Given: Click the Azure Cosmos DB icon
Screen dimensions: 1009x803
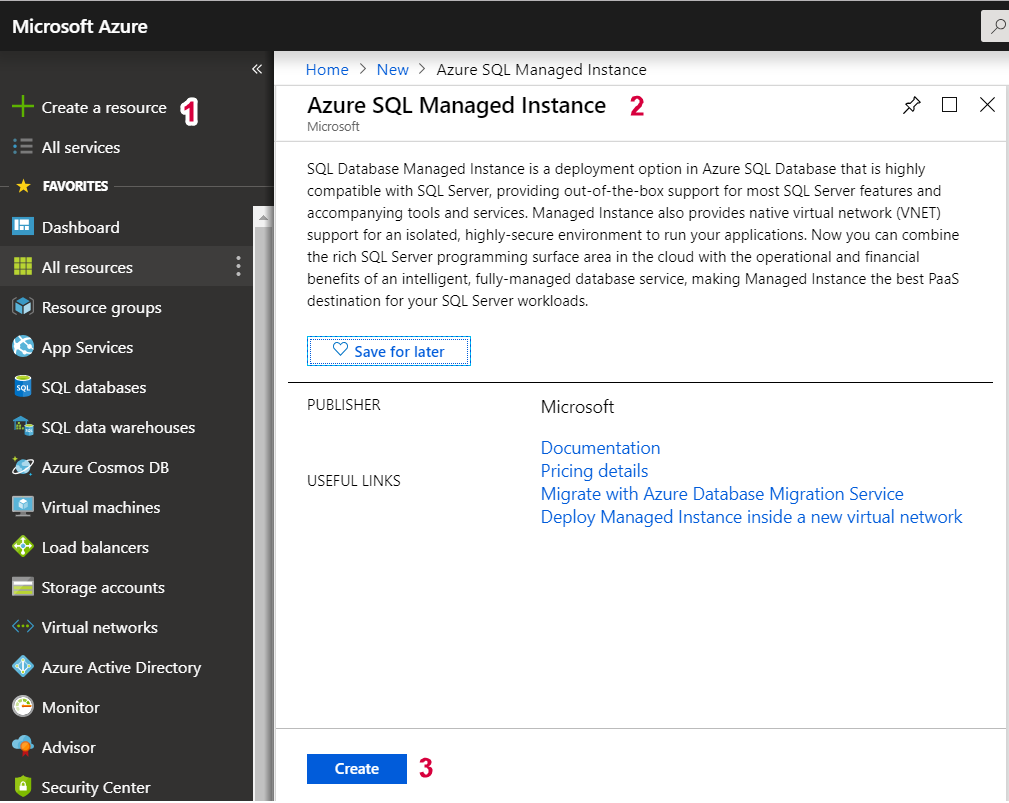Looking at the screenshot, I should 23,467.
